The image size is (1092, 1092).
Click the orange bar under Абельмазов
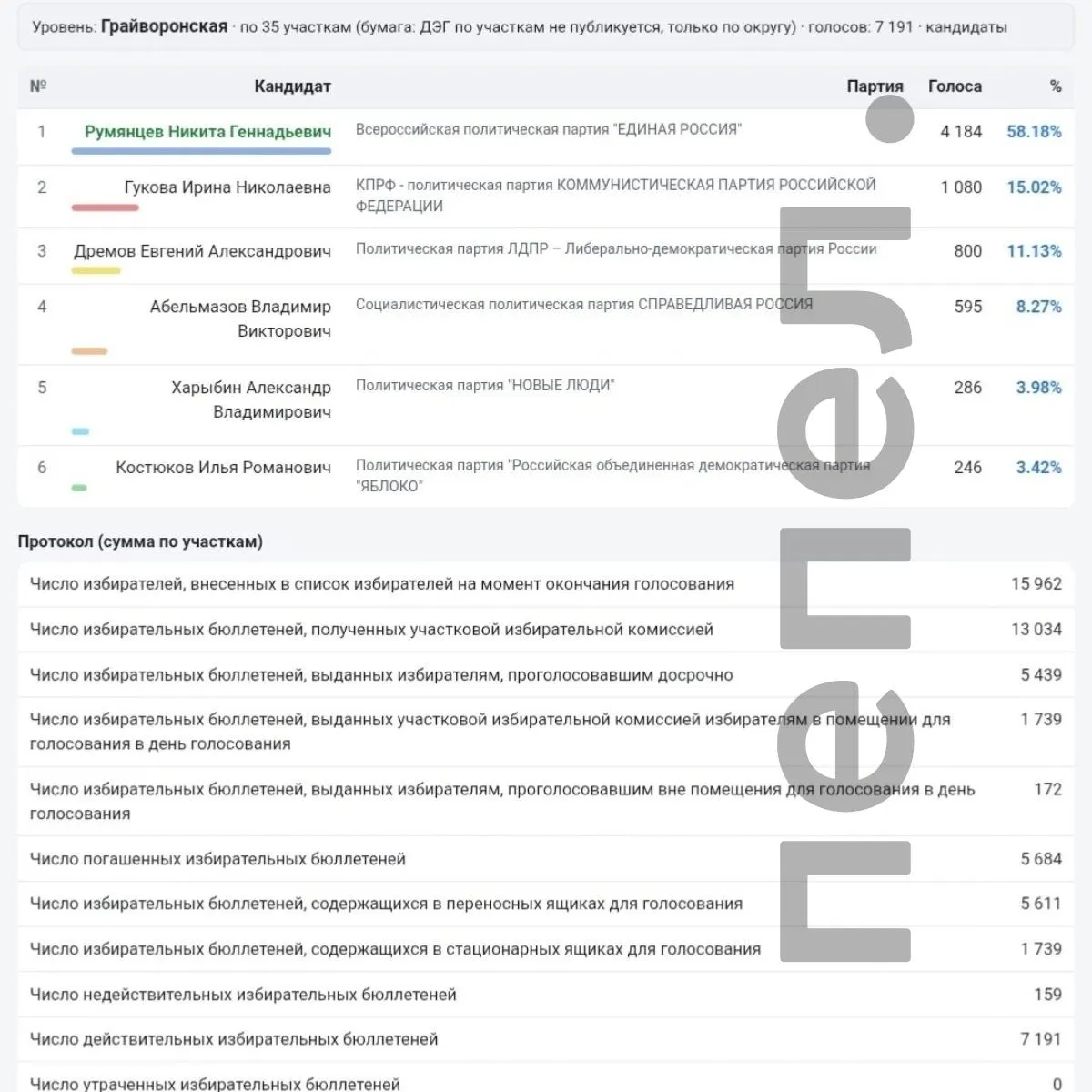tap(89, 351)
